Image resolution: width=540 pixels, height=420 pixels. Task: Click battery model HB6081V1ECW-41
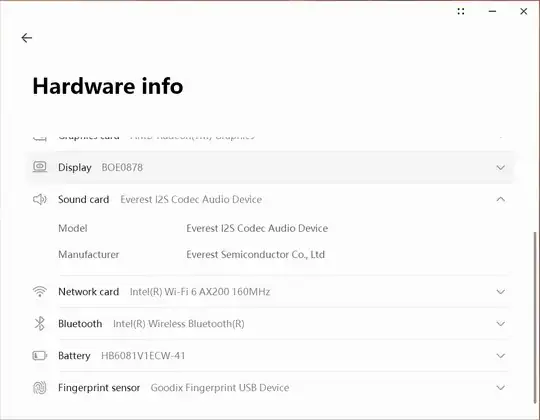pyautogui.click(x=143, y=356)
